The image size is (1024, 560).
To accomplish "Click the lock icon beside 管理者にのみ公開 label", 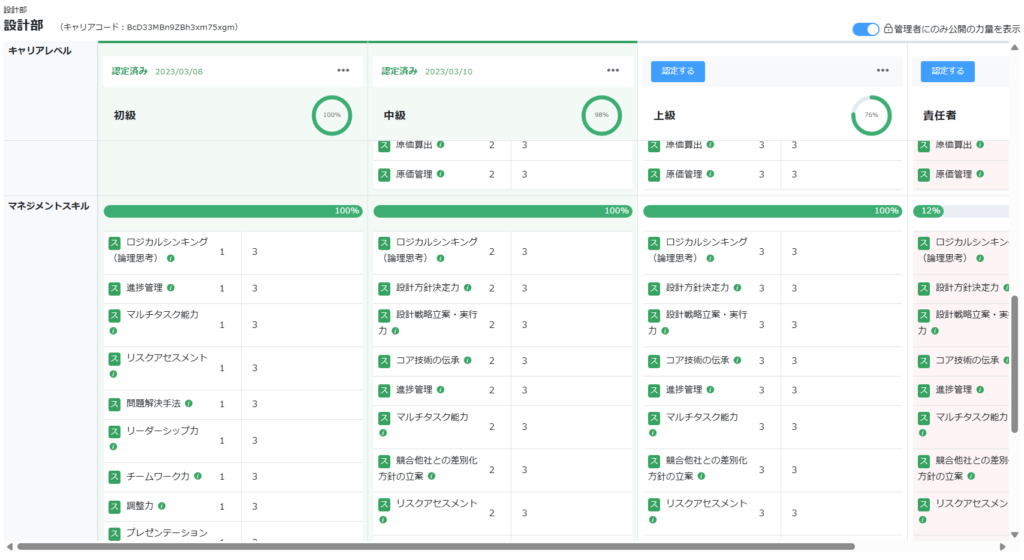I will point(887,30).
